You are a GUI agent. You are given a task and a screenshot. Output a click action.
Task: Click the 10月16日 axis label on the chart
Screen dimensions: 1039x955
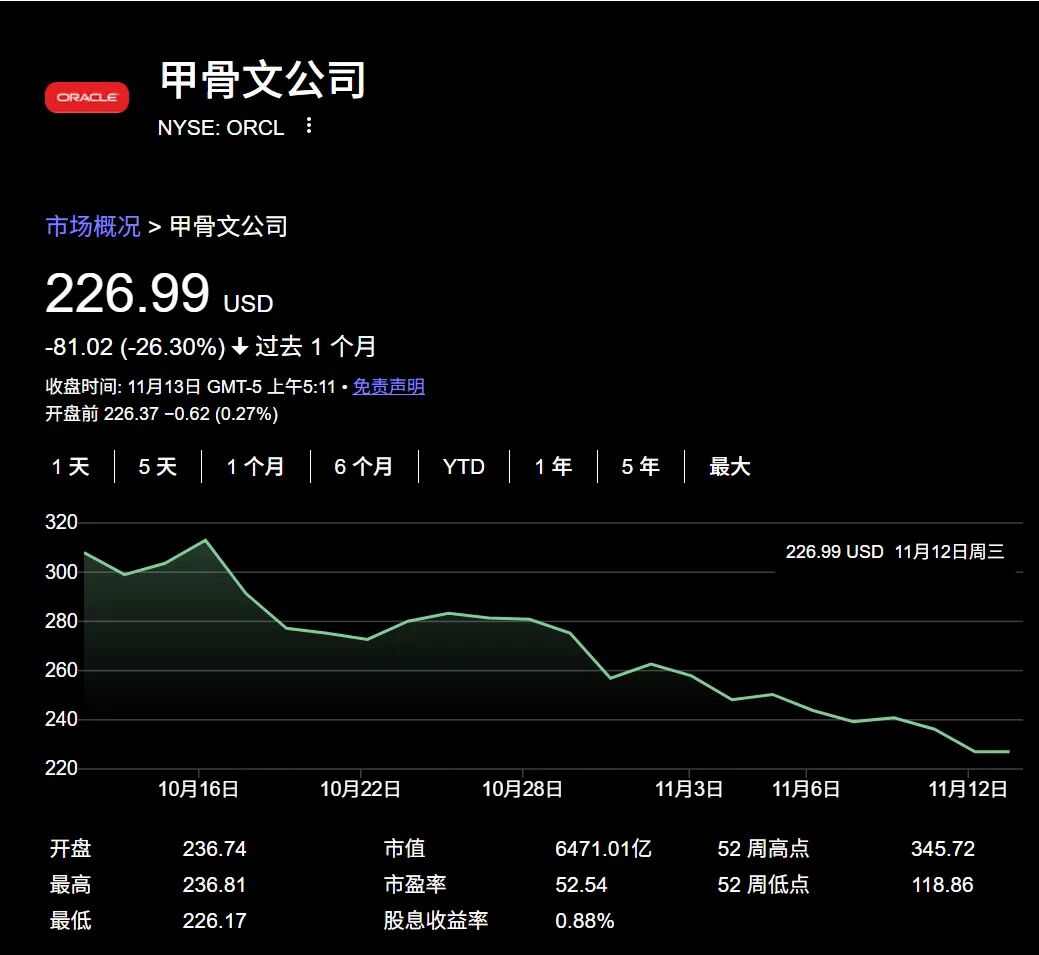pyautogui.click(x=200, y=788)
